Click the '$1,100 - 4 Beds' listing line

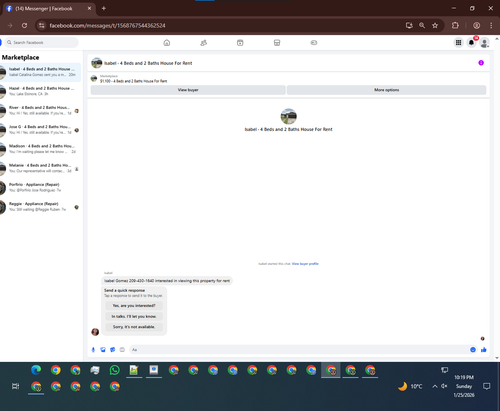point(133,81)
